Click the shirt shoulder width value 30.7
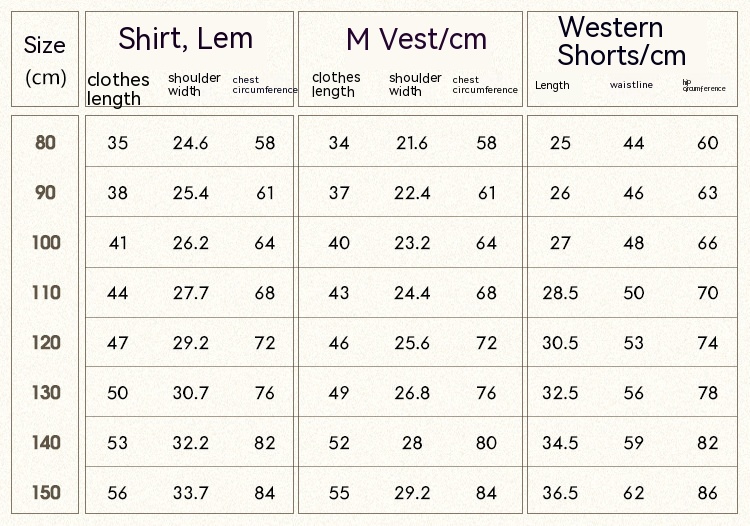 coord(190,393)
